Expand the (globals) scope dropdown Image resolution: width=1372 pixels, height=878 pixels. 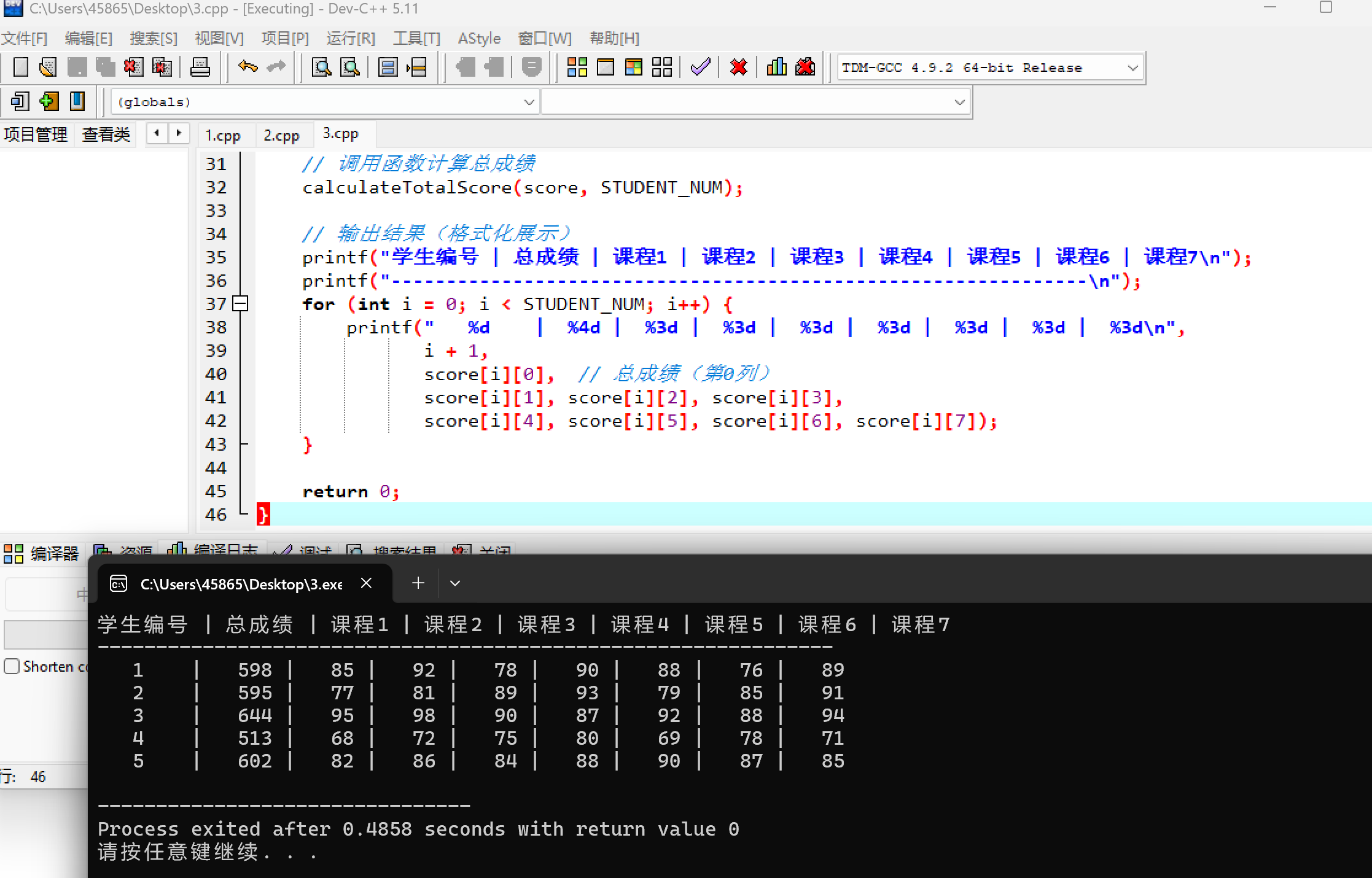point(529,102)
